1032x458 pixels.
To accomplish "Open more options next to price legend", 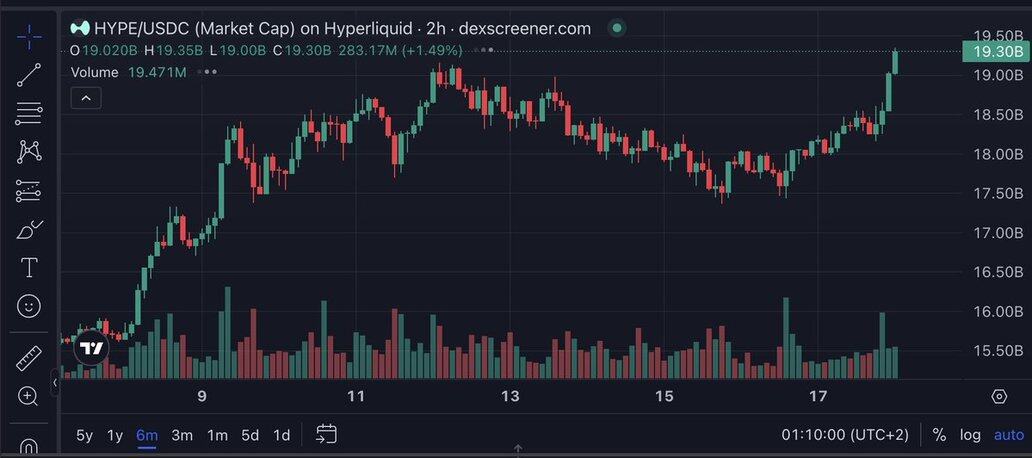I will click(x=484, y=50).
